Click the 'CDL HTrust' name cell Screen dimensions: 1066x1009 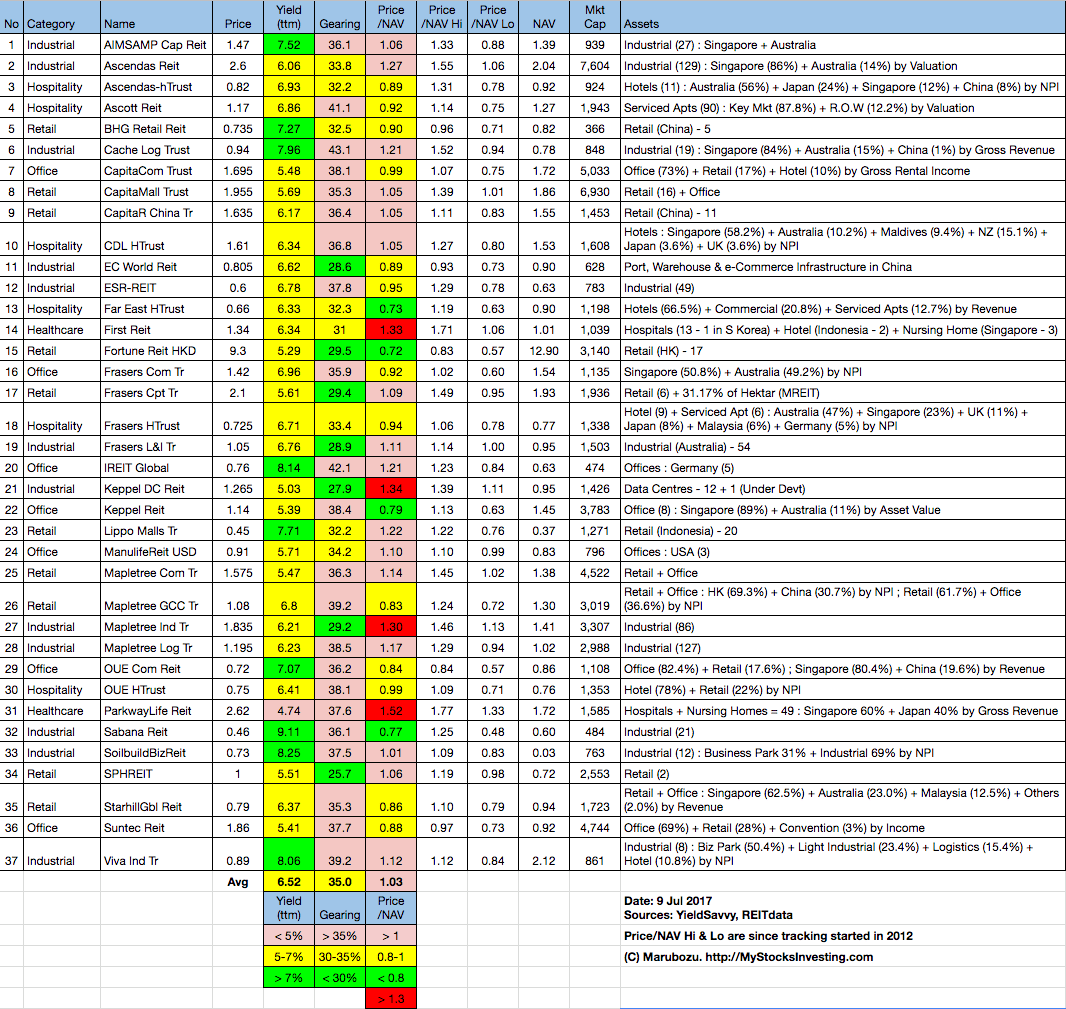click(x=156, y=240)
